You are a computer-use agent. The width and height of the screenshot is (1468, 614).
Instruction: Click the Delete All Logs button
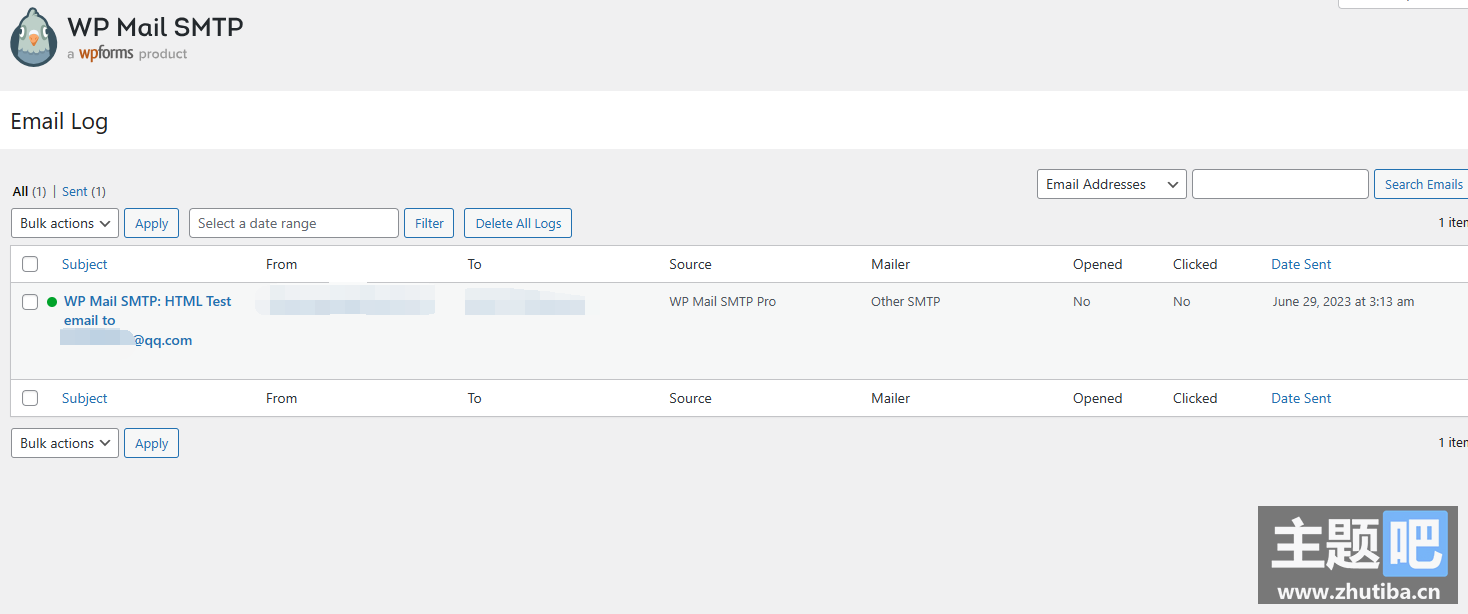(x=518, y=223)
